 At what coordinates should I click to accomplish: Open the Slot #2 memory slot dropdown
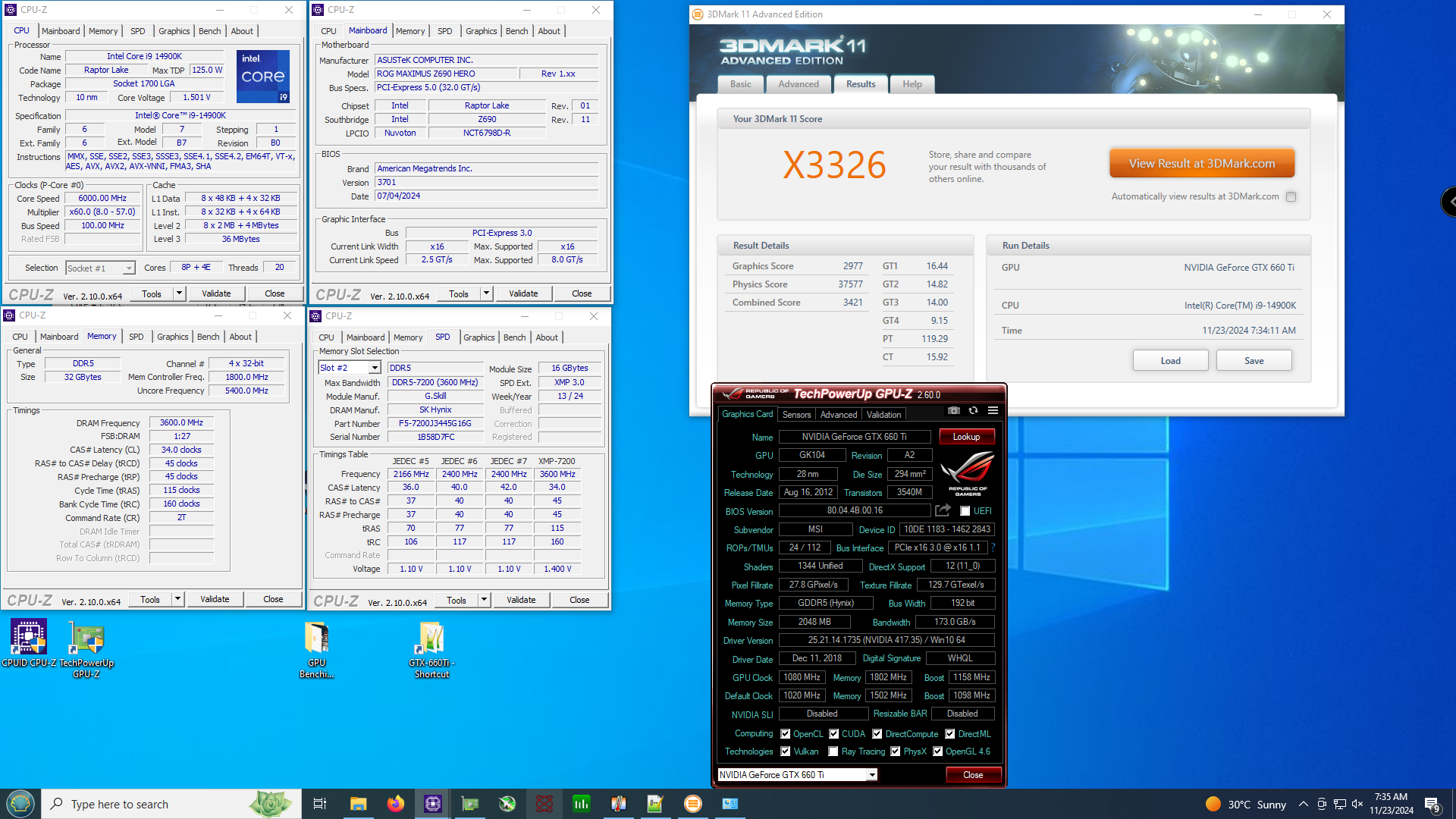[x=375, y=368]
